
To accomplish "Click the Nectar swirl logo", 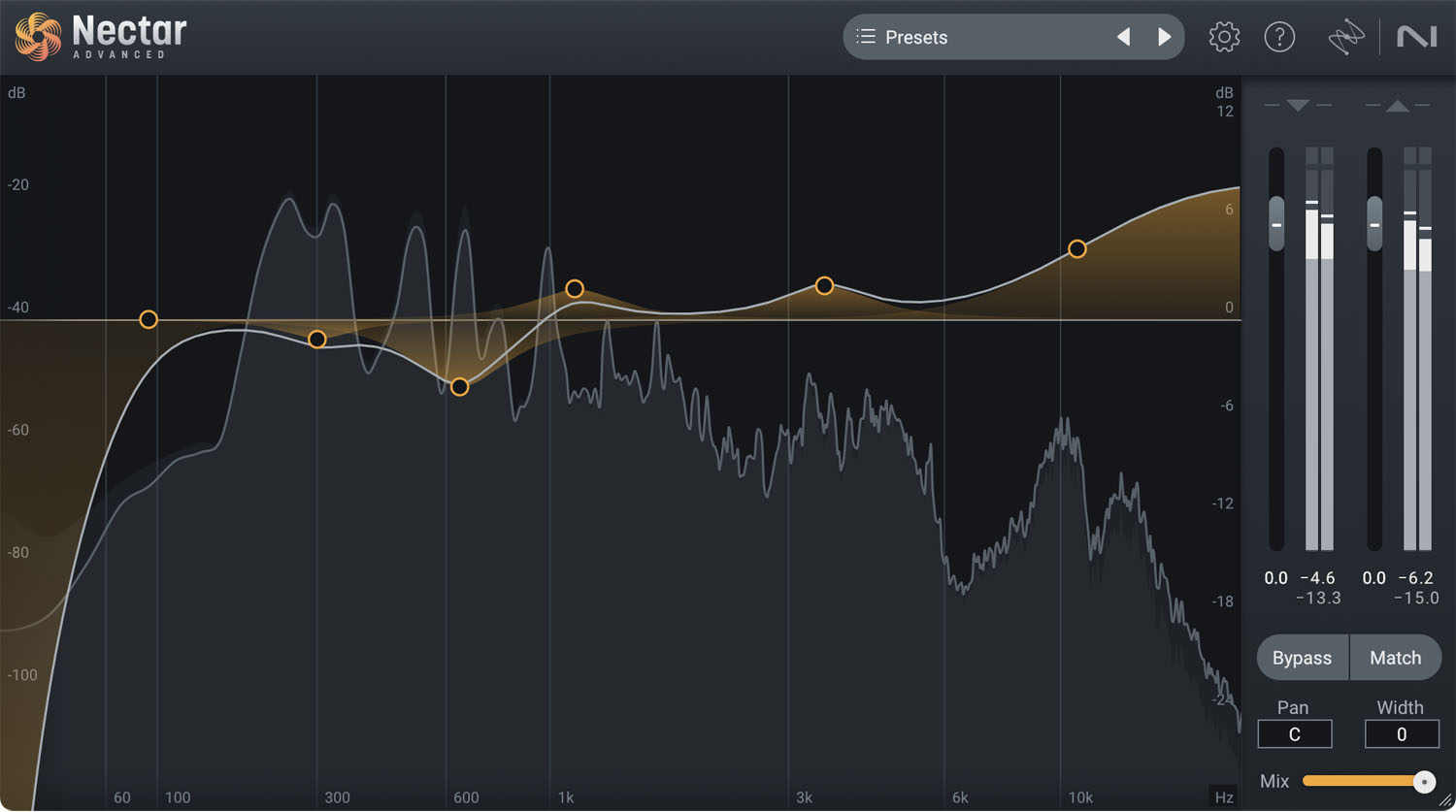I will pos(39,37).
